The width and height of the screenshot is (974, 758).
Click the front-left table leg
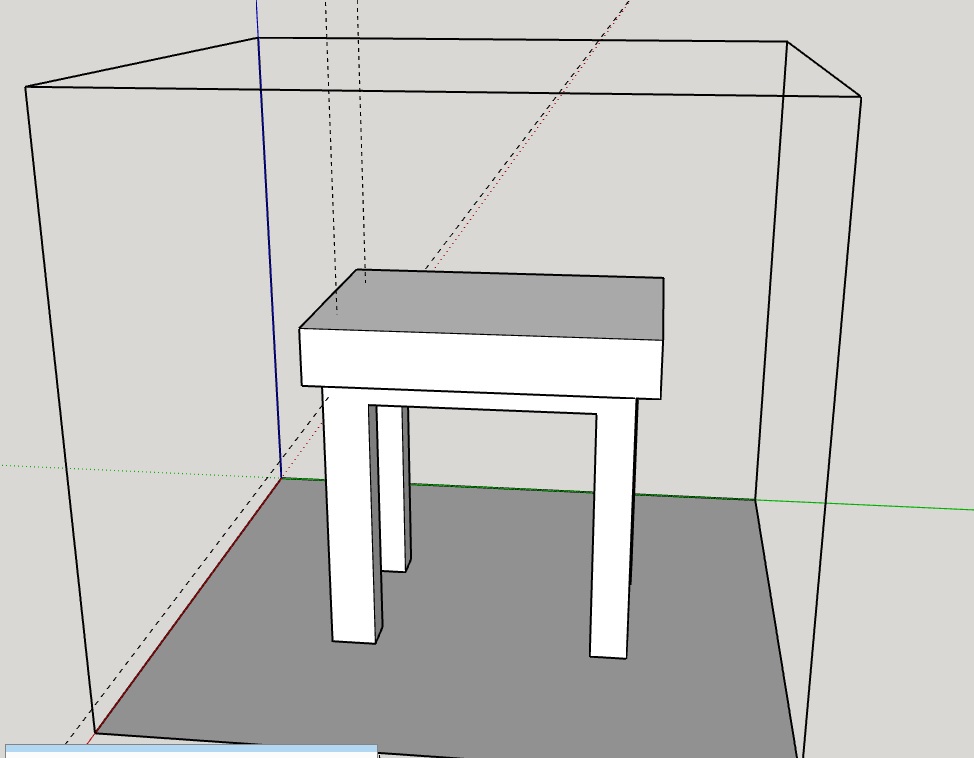coord(352,516)
